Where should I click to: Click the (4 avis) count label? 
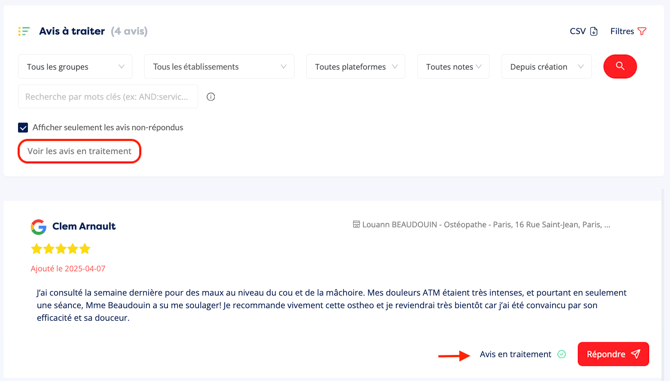[129, 31]
